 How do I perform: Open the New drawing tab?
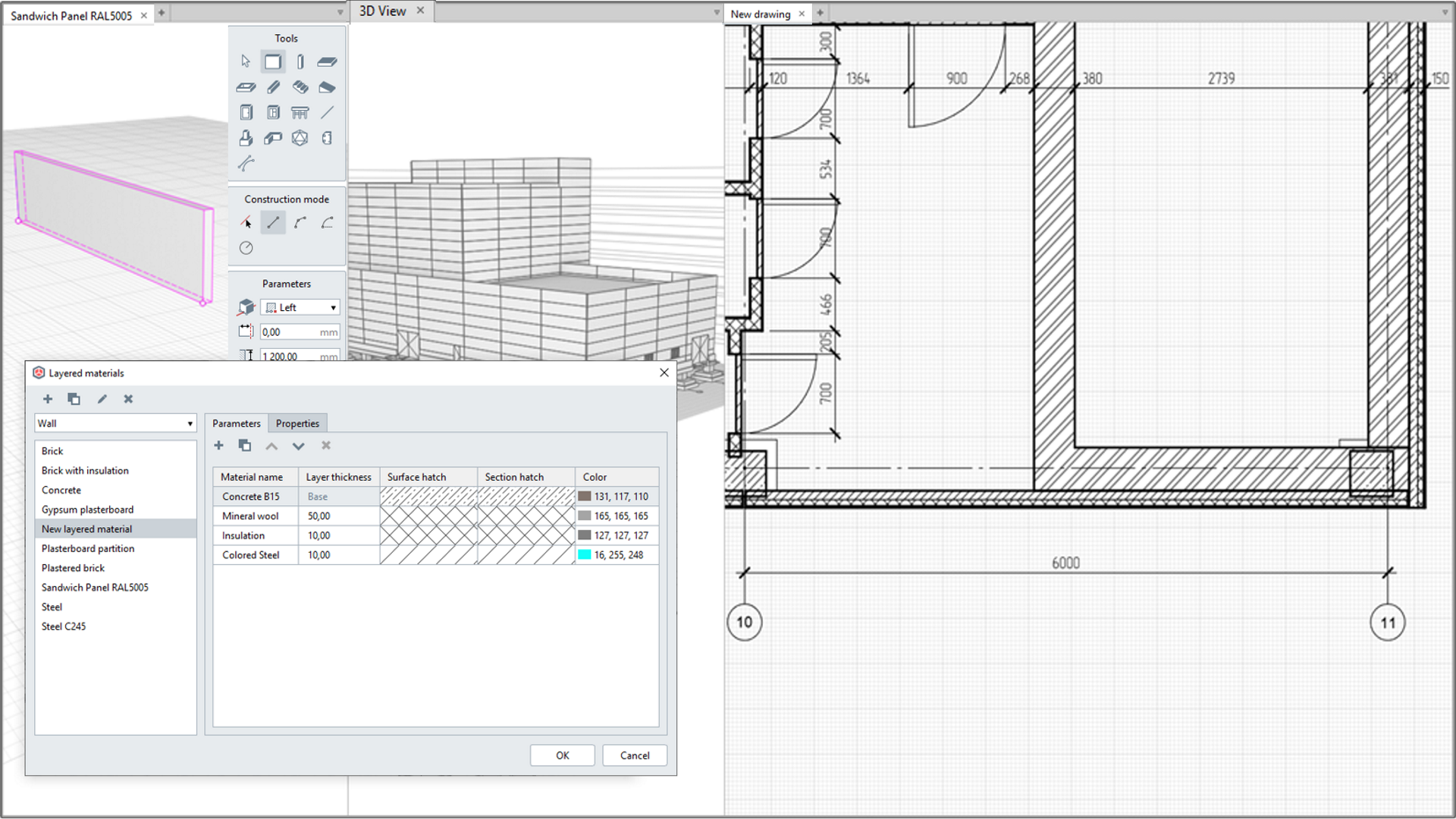click(760, 14)
